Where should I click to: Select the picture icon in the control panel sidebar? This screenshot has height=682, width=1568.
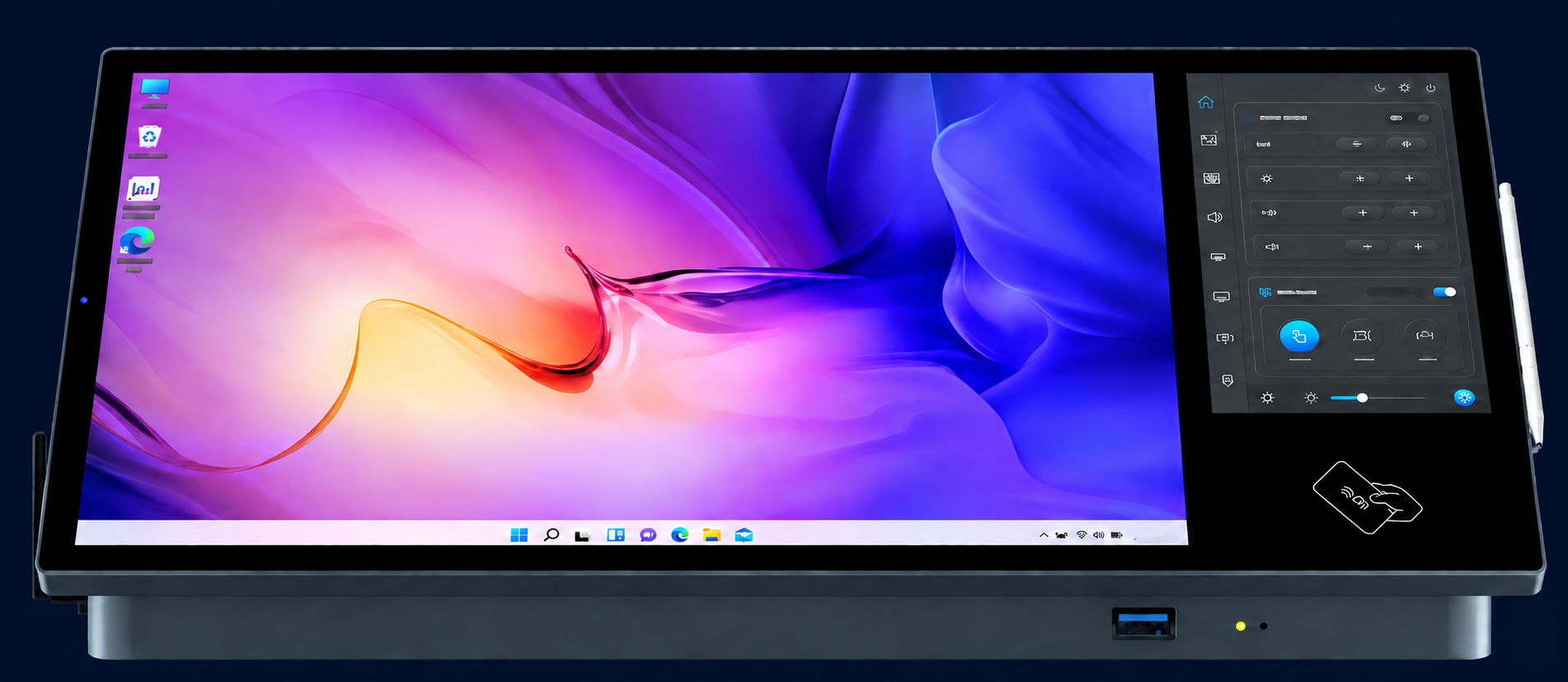1209,140
